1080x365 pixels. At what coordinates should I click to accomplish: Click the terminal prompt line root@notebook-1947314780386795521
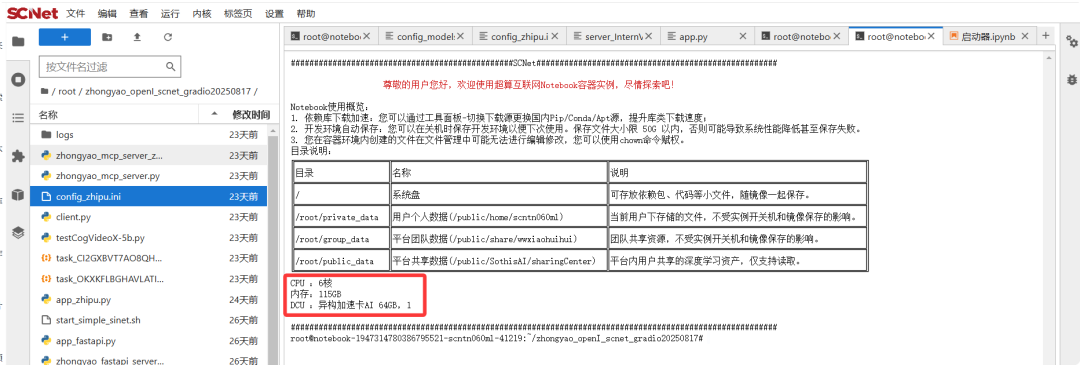click(x=496, y=339)
